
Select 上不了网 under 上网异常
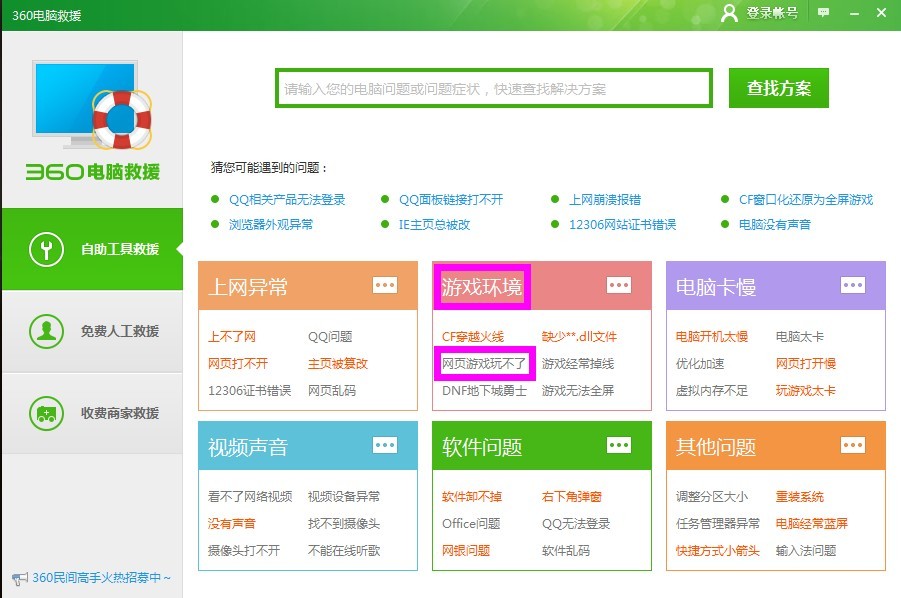[232, 337]
